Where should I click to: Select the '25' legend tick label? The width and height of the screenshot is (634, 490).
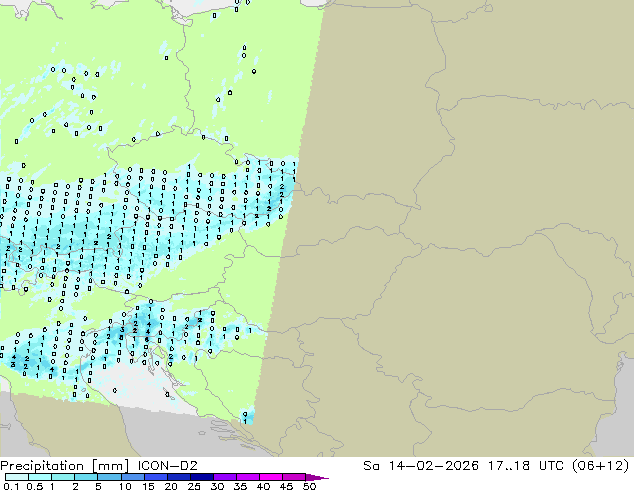194,486
